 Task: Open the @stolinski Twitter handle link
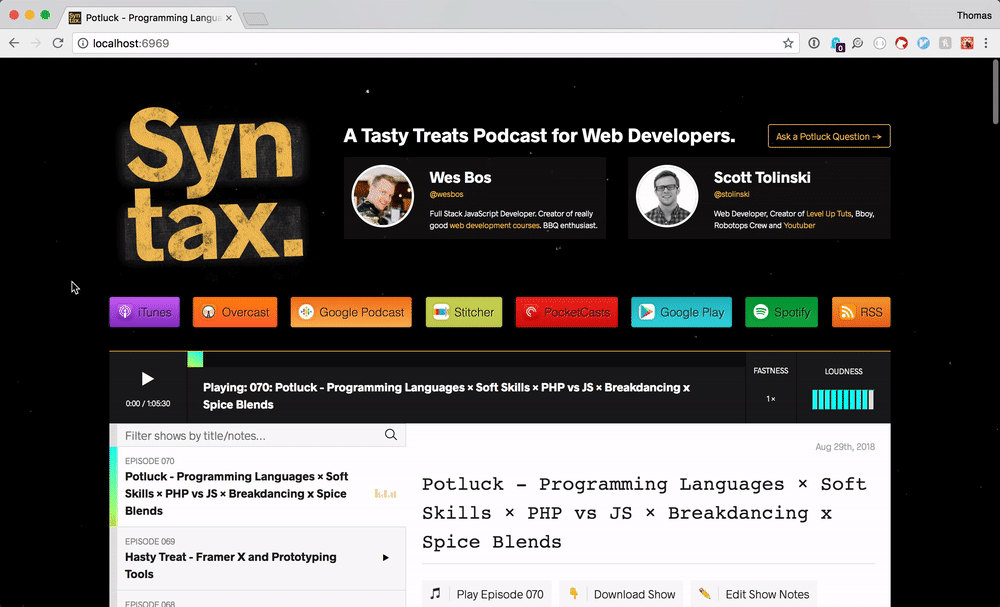[732, 194]
